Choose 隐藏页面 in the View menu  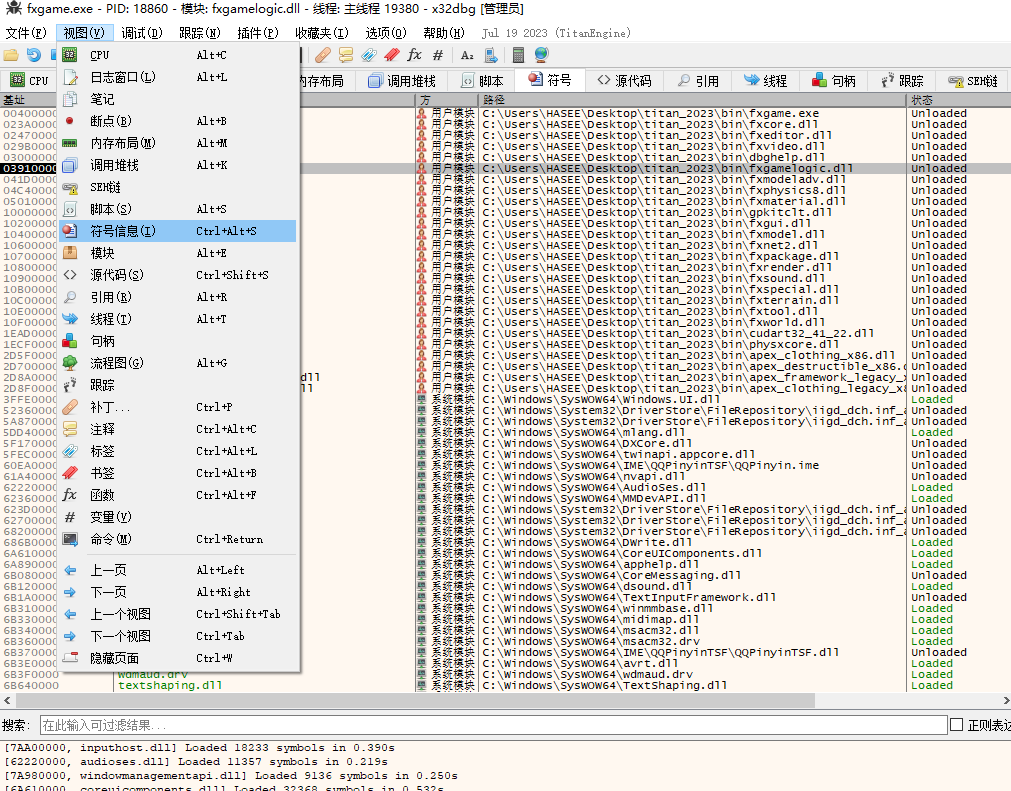177,658
